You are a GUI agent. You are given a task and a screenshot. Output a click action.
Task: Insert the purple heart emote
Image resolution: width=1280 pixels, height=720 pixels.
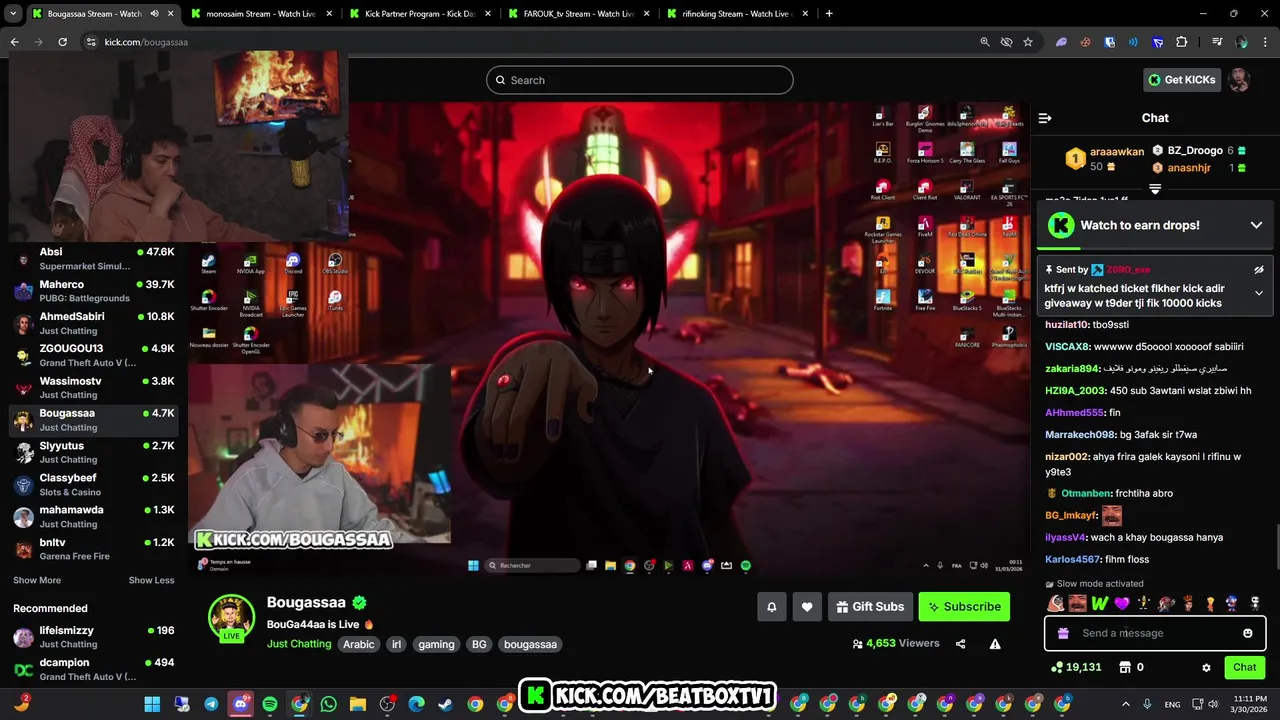pos(1122,603)
